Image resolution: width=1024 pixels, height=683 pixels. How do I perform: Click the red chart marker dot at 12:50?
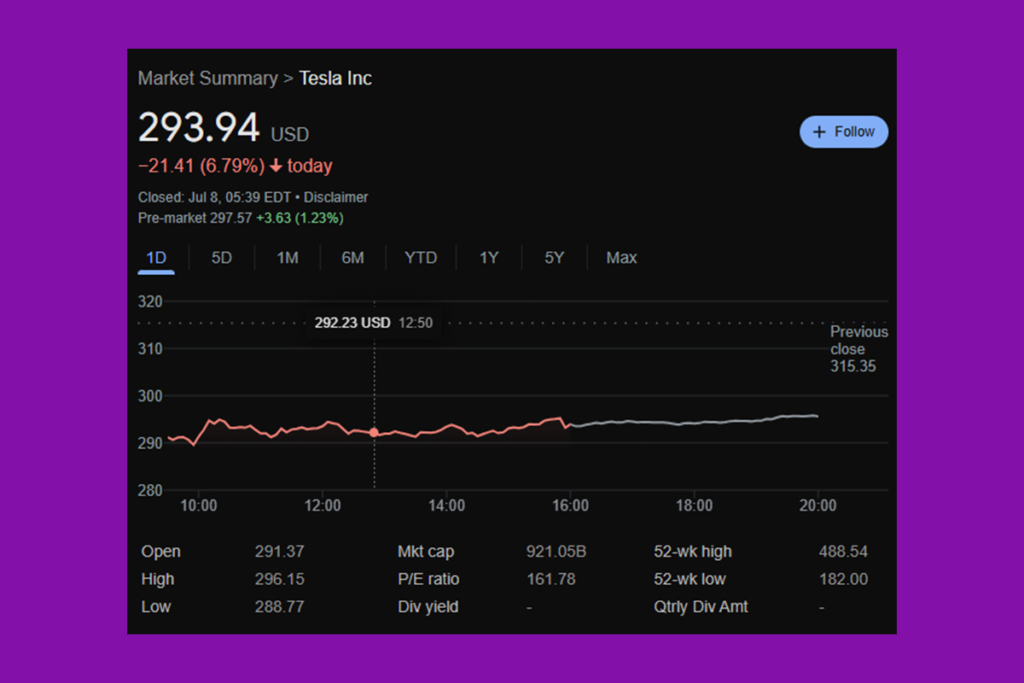pyautogui.click(x=374, y=432)
